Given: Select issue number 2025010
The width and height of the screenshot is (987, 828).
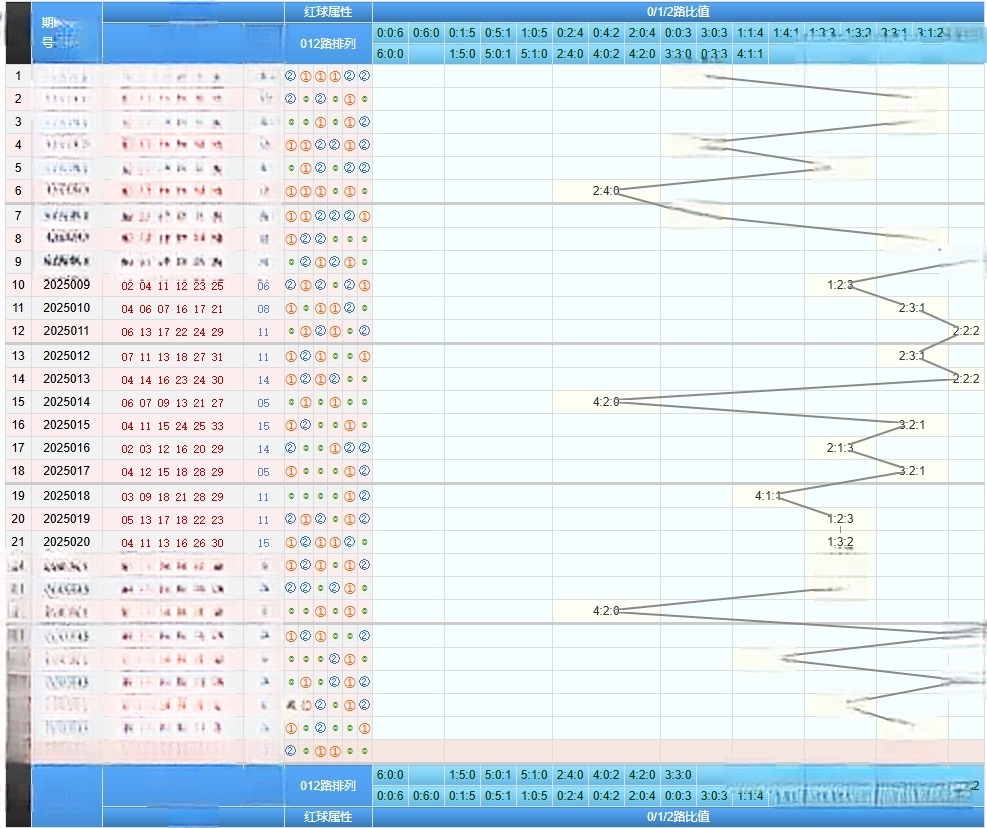Looking at the screenshot, I should point(67,308).
